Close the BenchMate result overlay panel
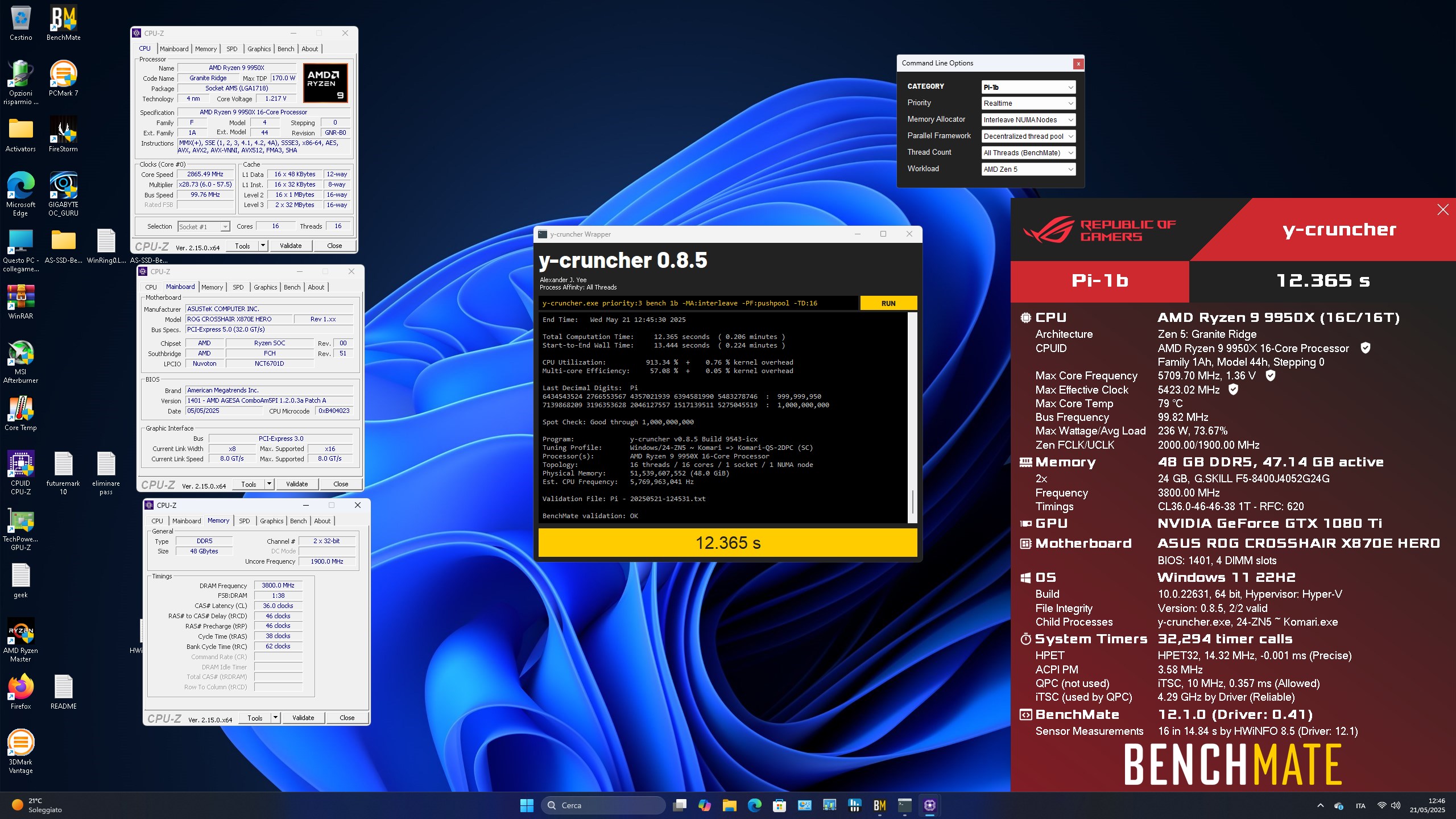1456x819 pixels. click(x=1443, y=210)
